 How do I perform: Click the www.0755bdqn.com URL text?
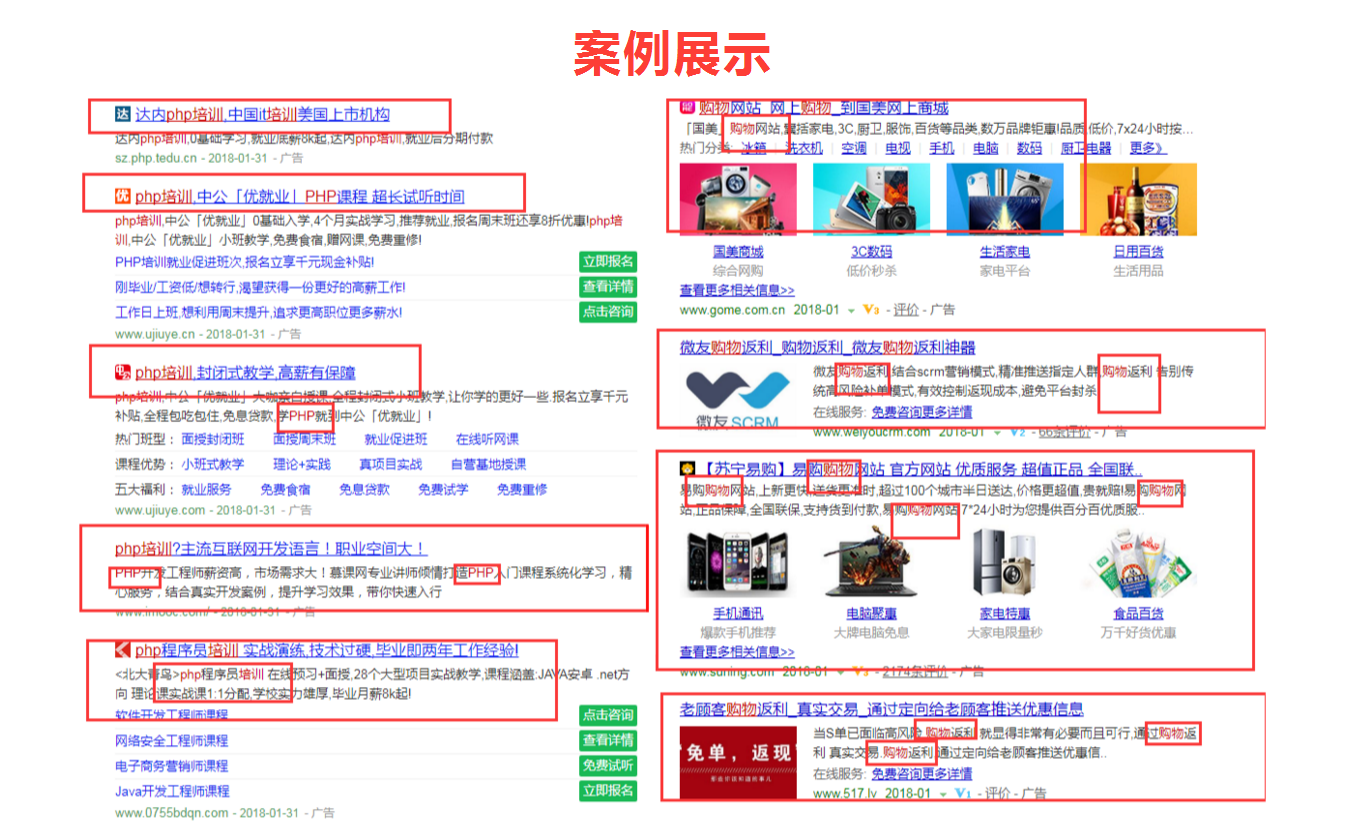tap(172, 813)
